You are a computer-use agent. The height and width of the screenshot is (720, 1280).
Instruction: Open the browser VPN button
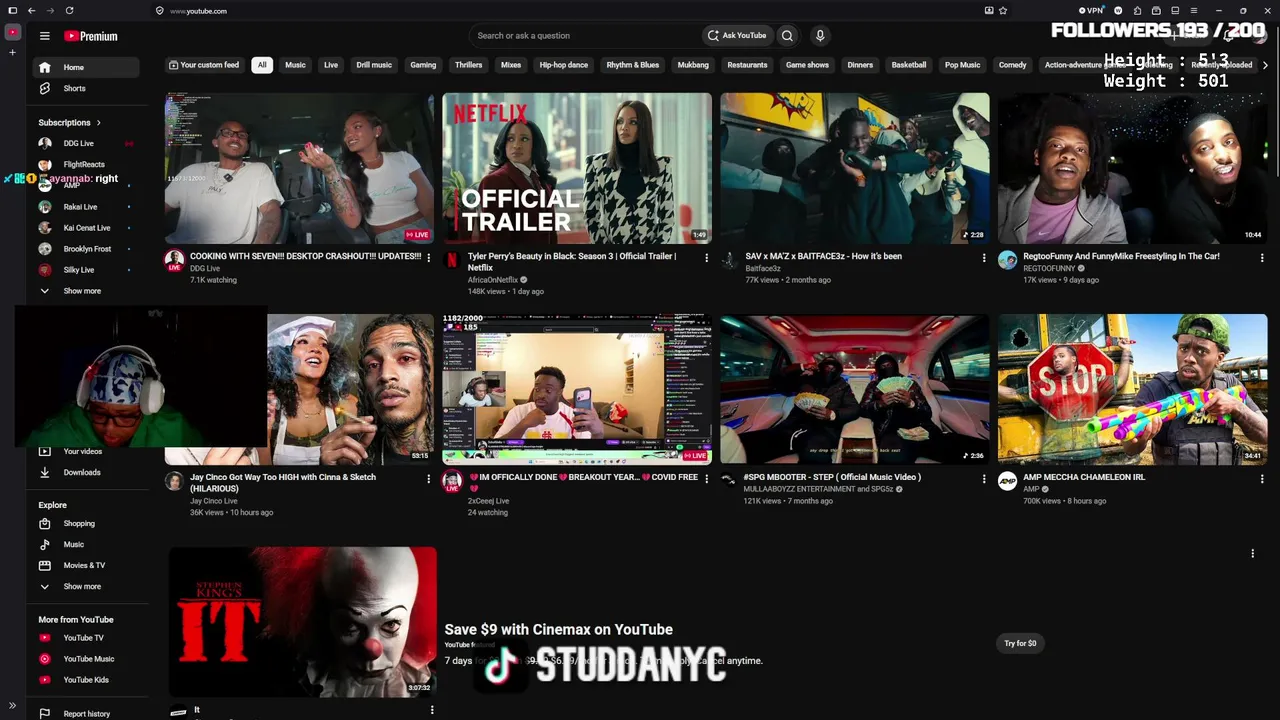(x=1090, y=11)
